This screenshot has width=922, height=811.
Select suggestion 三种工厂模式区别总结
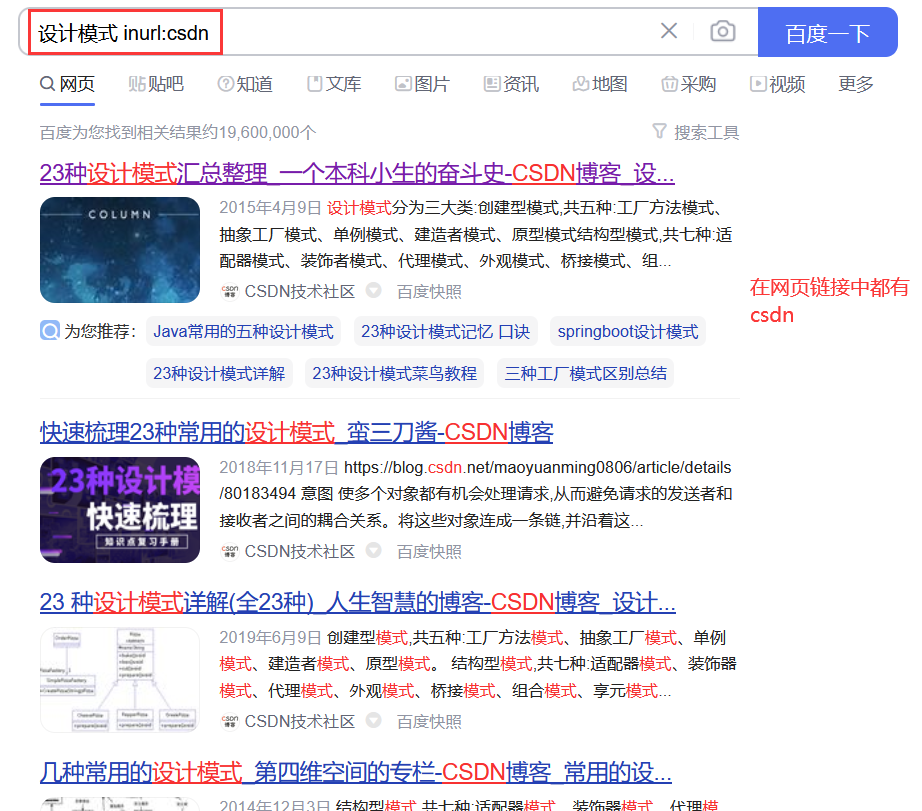tap(586, 373)
